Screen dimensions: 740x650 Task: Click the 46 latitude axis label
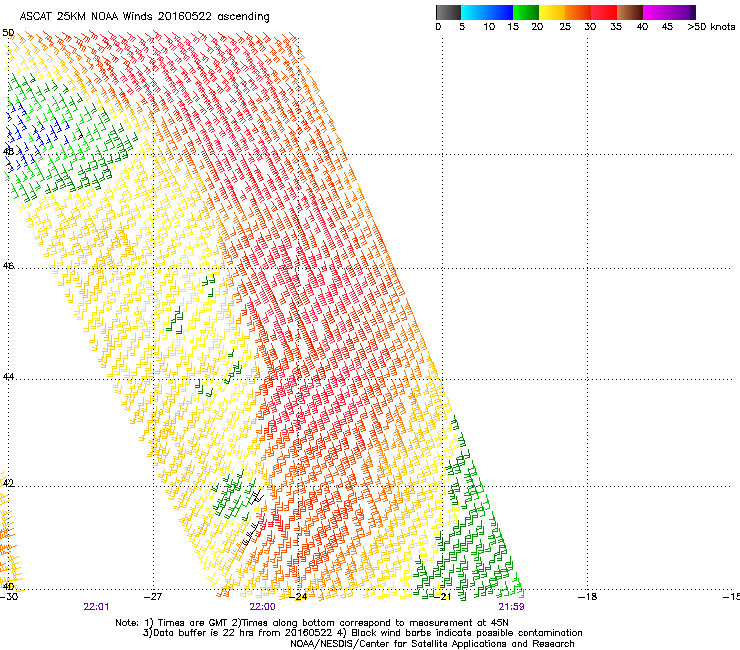[x=8, y=266]
